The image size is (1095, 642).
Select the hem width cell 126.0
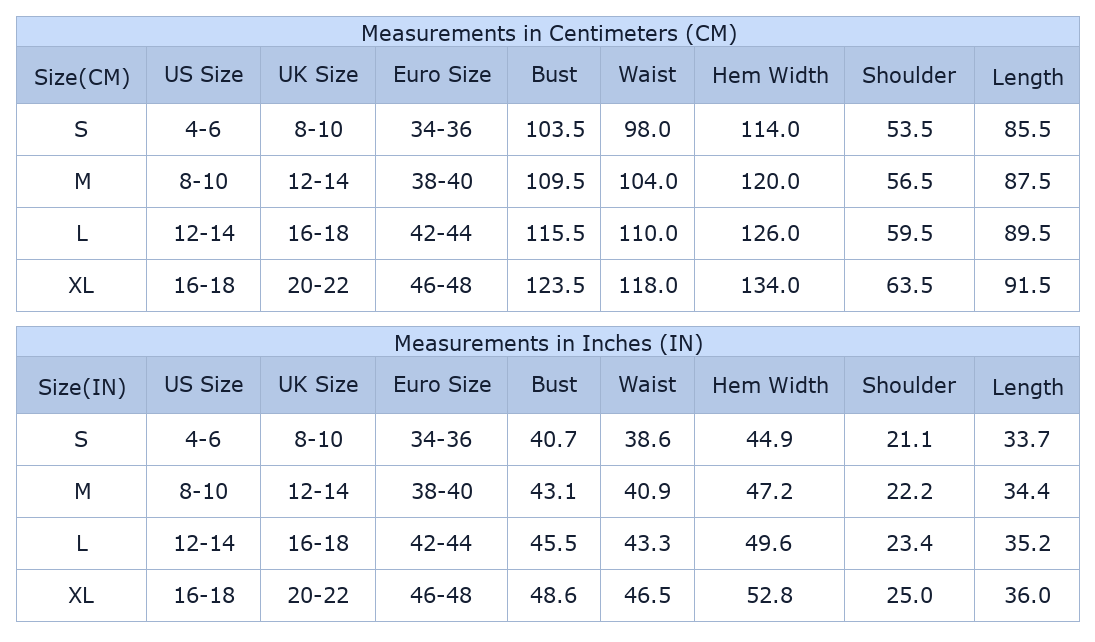click(x=770, y=233)
